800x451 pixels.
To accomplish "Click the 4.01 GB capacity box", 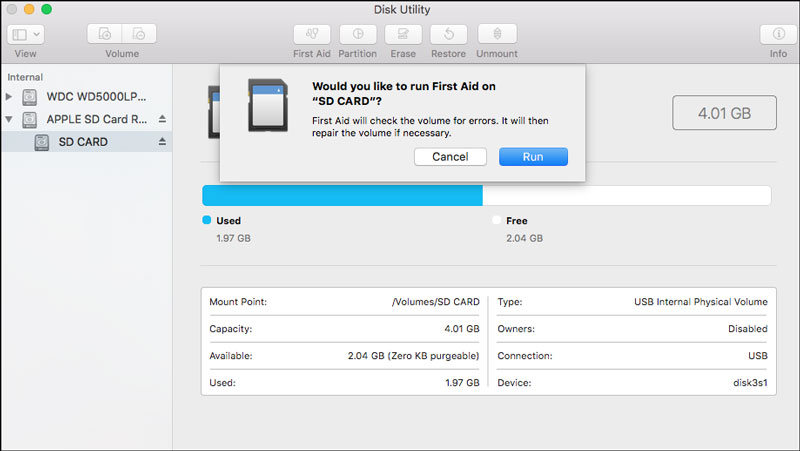I will click(724, 114).
